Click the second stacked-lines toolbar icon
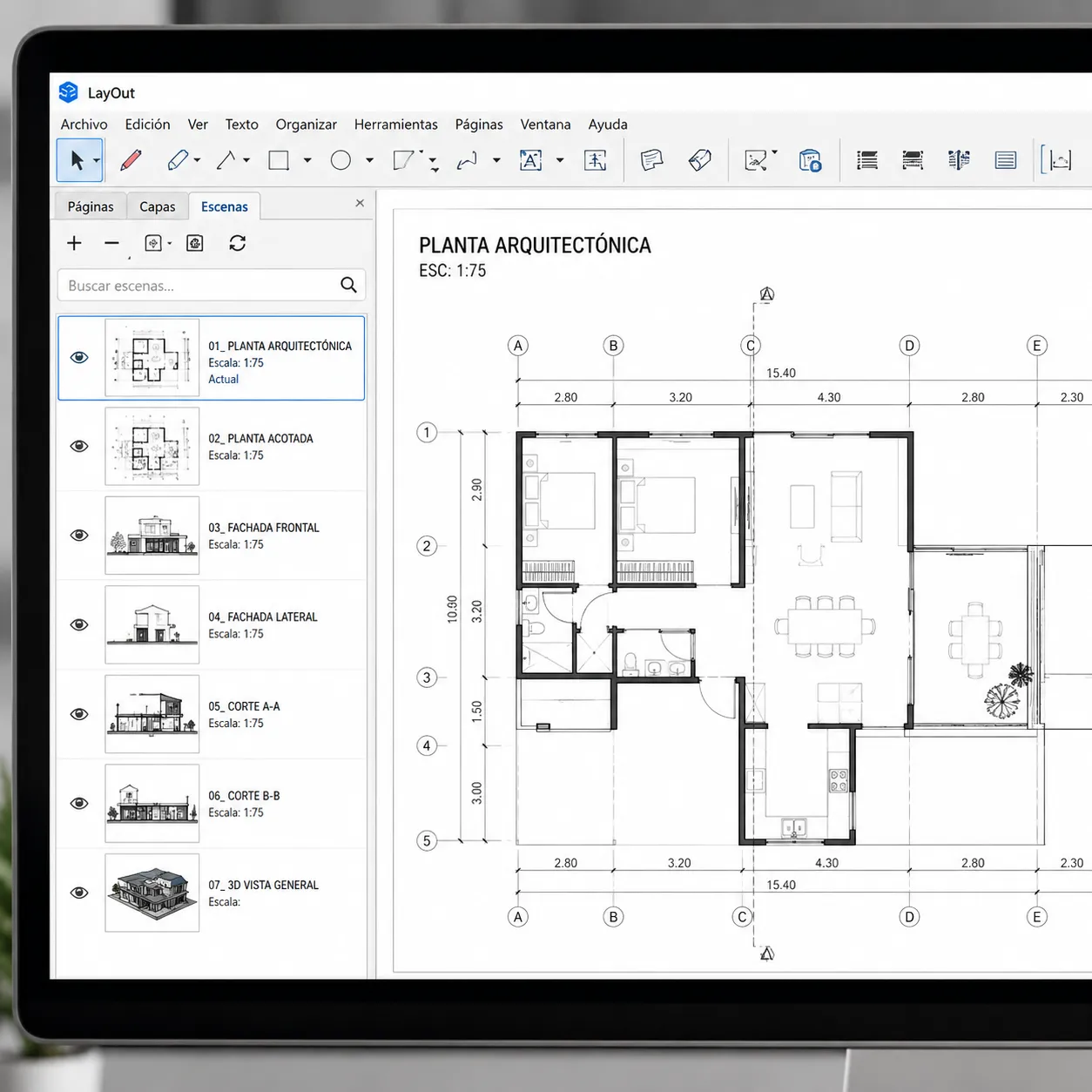Screen dimensions: 1092x1092 (913, 160)
